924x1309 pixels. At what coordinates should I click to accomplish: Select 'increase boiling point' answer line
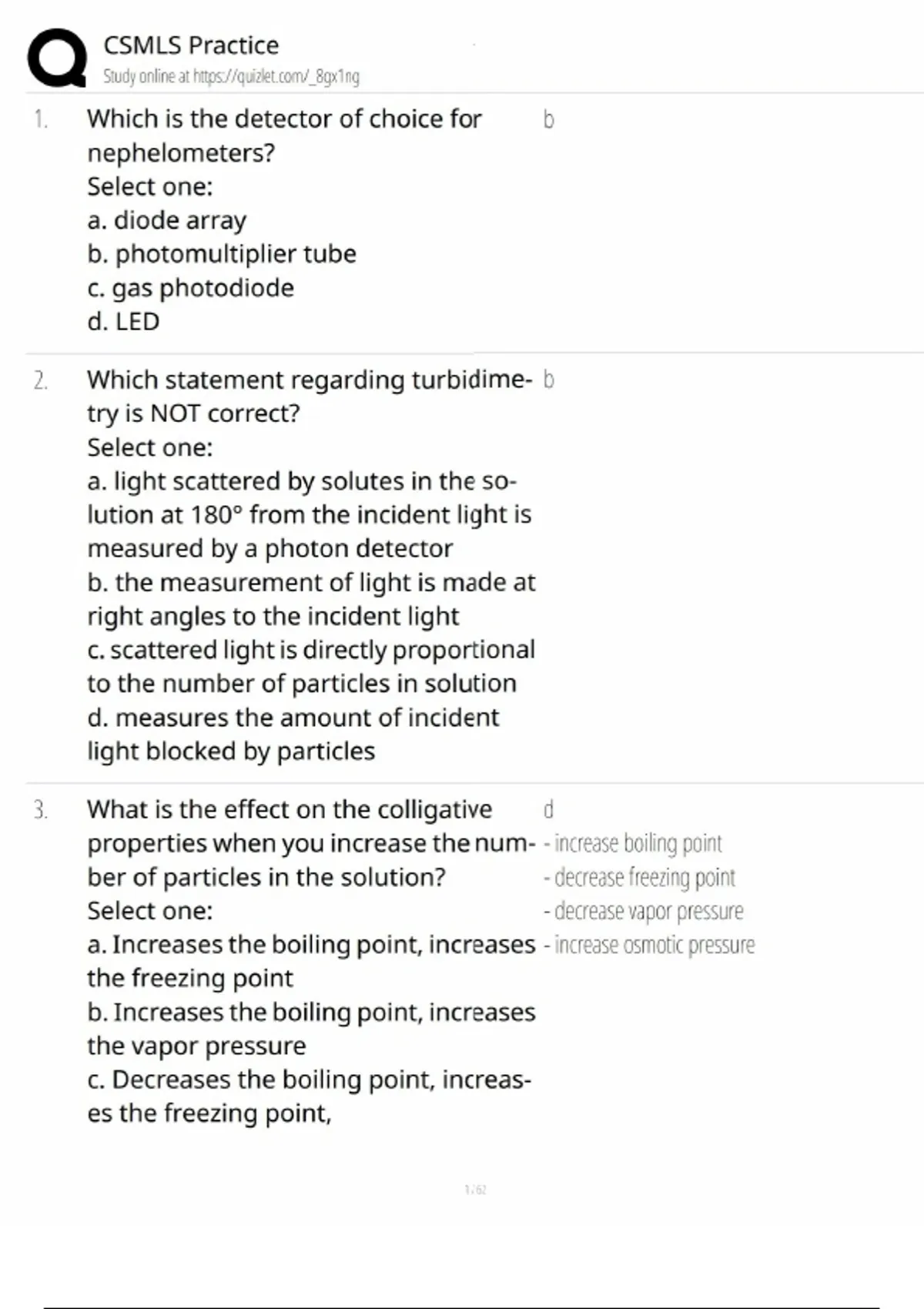click(x=633, y=844)
